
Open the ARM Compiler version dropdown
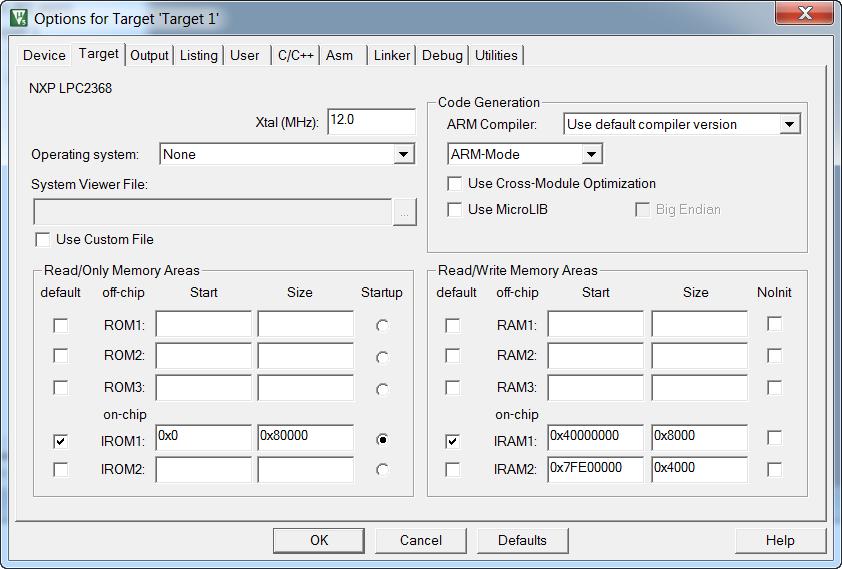click(682, 125)
